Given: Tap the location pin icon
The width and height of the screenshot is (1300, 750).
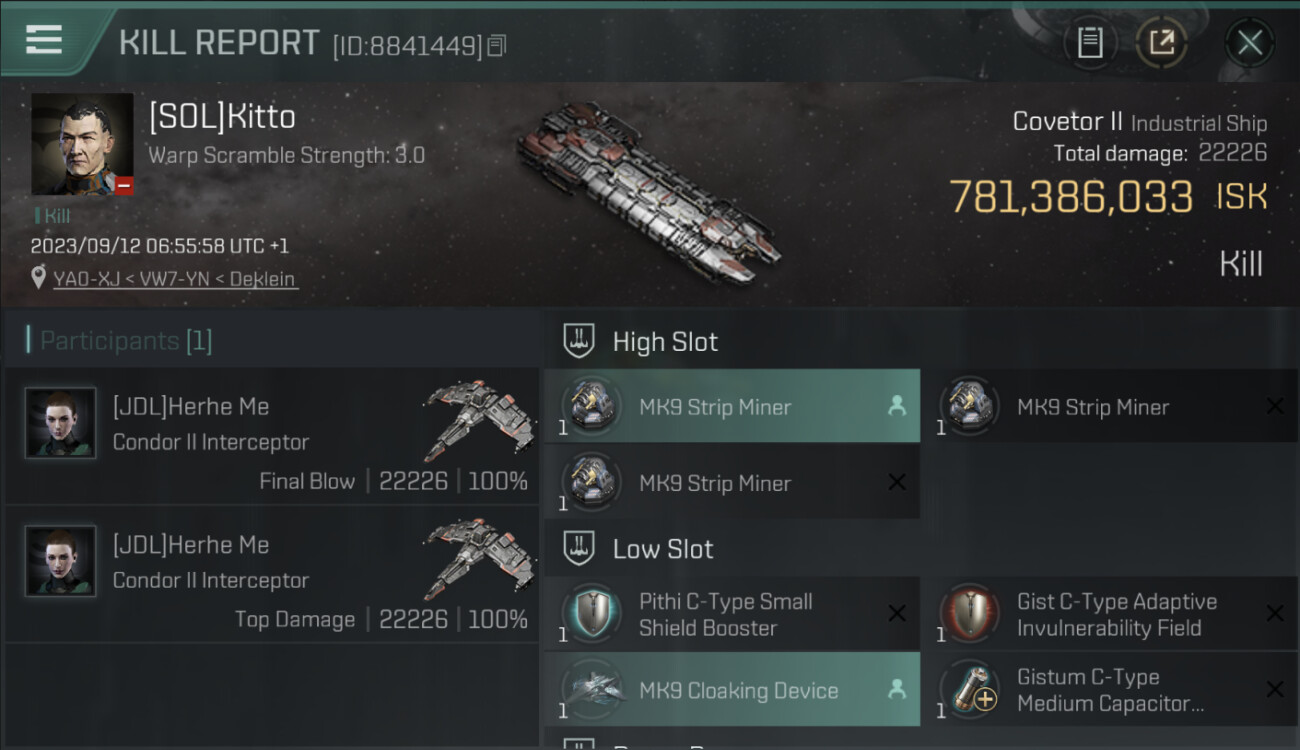Looking at the screenshot, I should tap(39, 278).
